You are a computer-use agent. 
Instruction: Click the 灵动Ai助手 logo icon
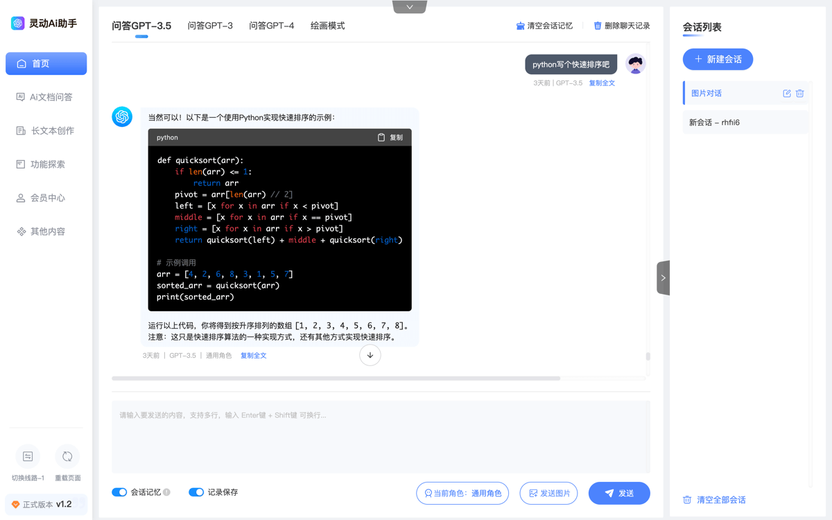18,23
